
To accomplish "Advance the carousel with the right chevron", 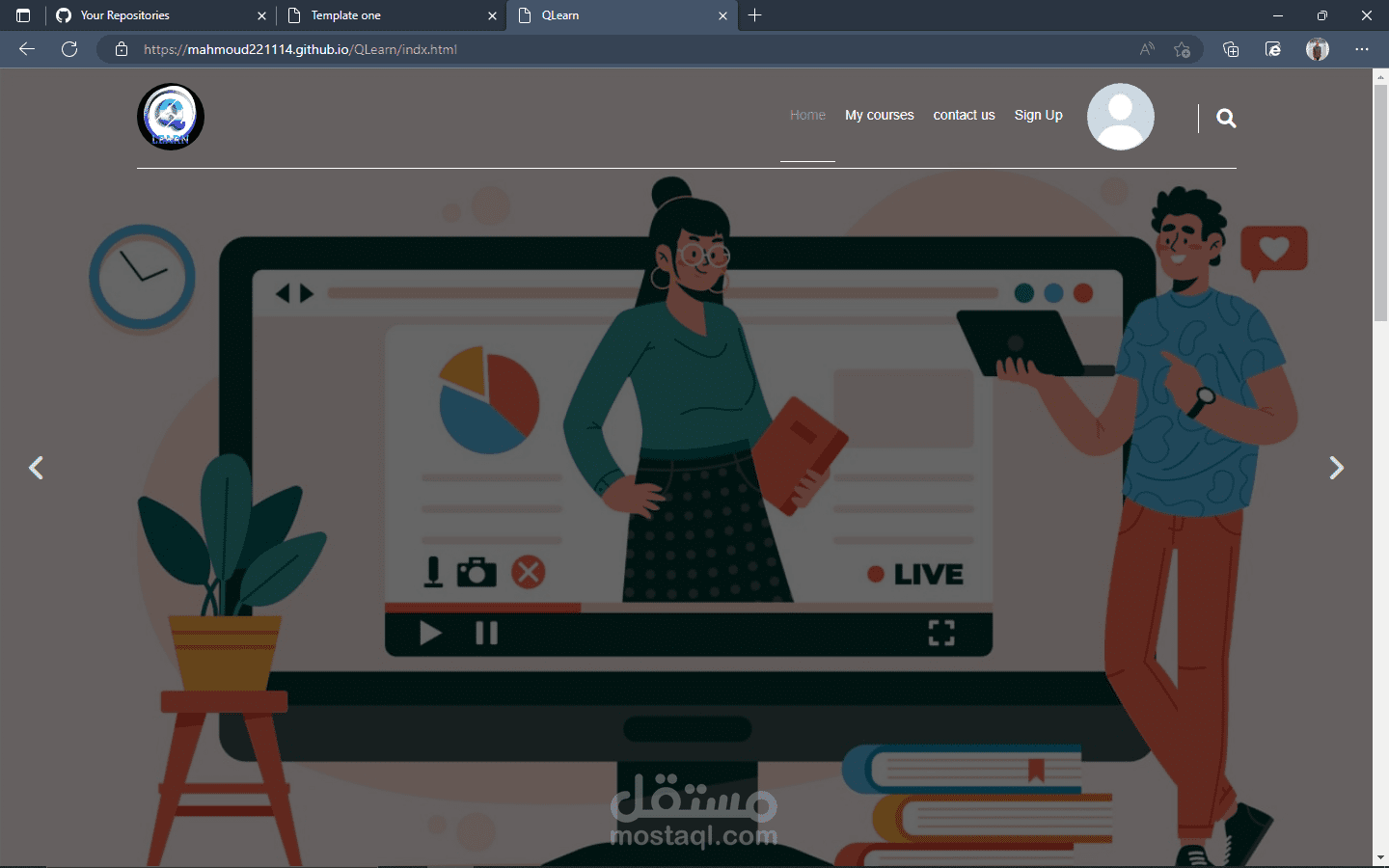I will pyautogui.click(x=1337, y=468).
